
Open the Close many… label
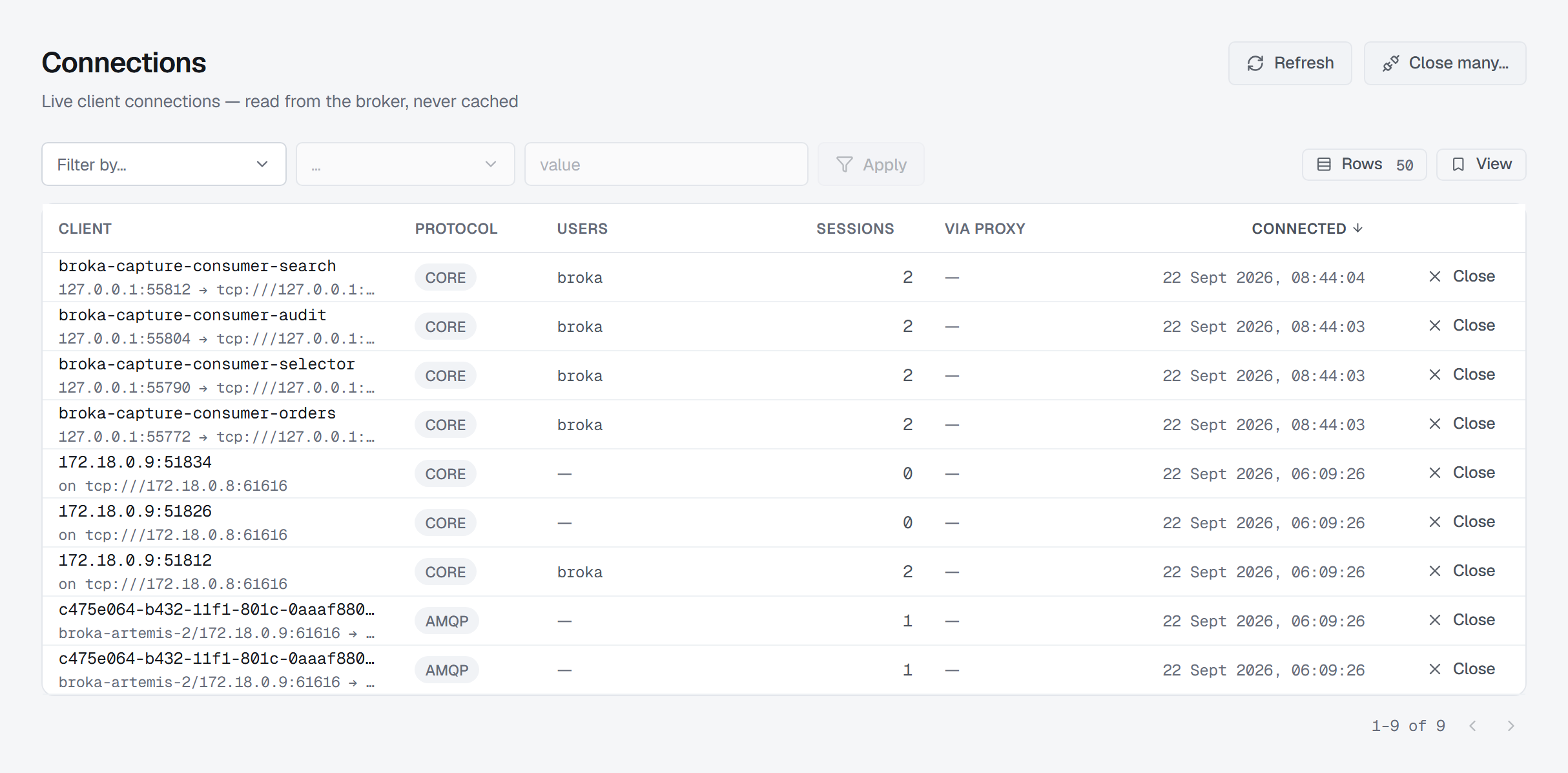1459,63
